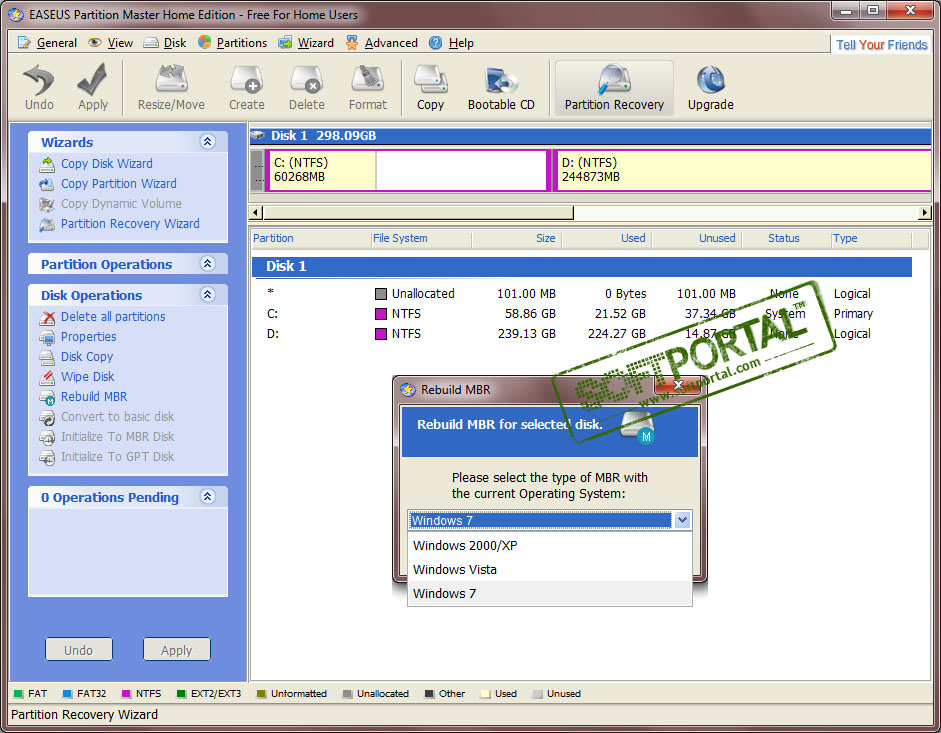Select the D: partition row
This screenshot has width=941, height=733.
tap(581, 333)
